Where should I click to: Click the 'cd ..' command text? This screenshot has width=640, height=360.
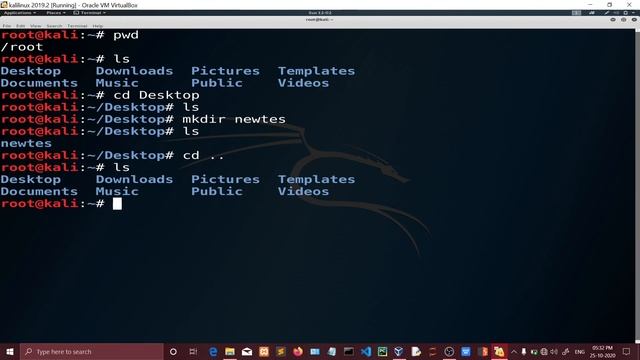tap(203, 156)
